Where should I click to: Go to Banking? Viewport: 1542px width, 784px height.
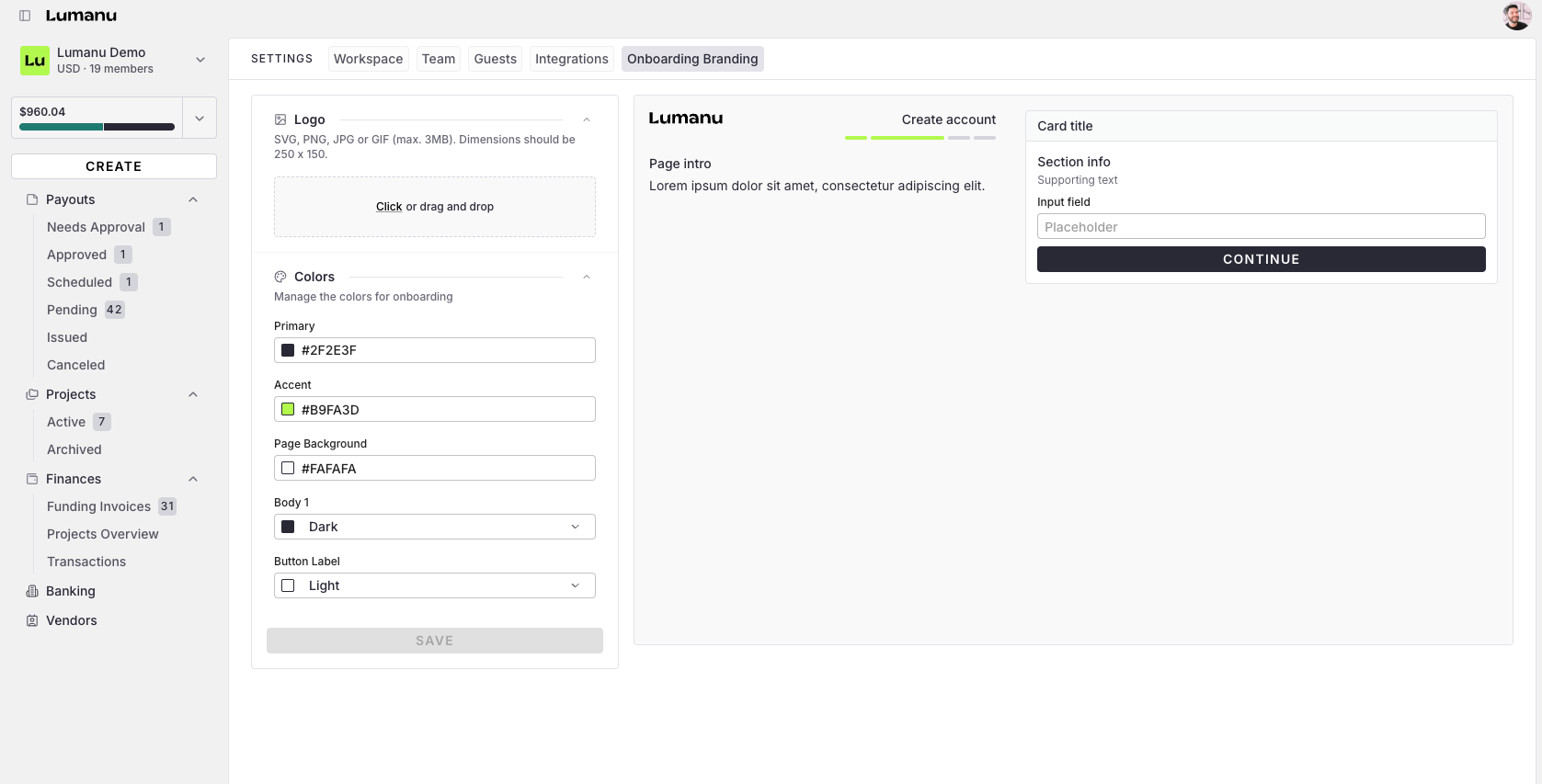click(x=71, y=591)
